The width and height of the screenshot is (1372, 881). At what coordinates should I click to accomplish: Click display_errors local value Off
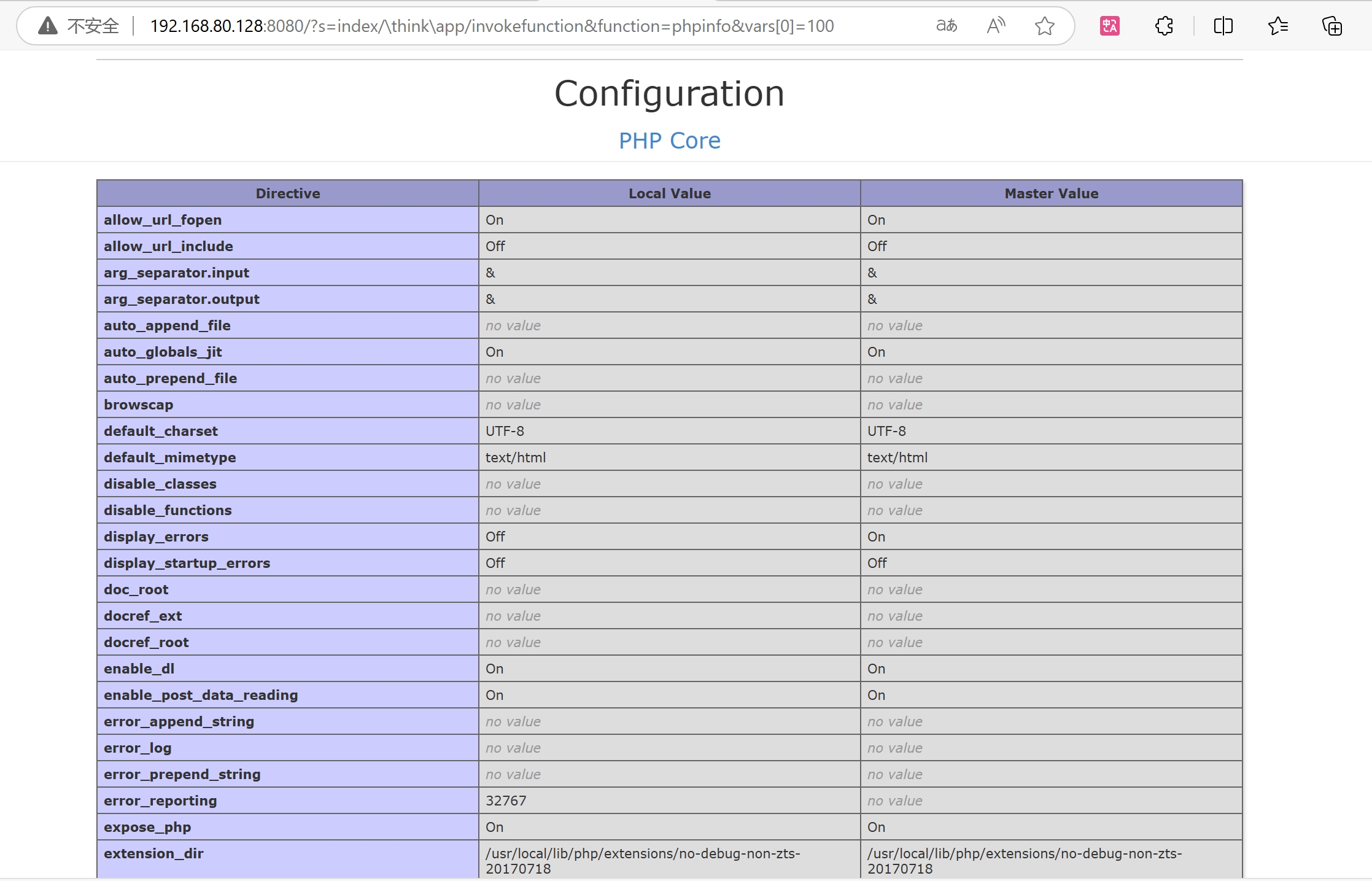click(x=495, y=537)
